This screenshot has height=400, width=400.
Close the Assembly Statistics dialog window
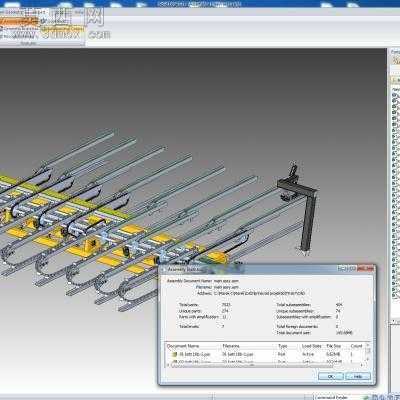366,268
